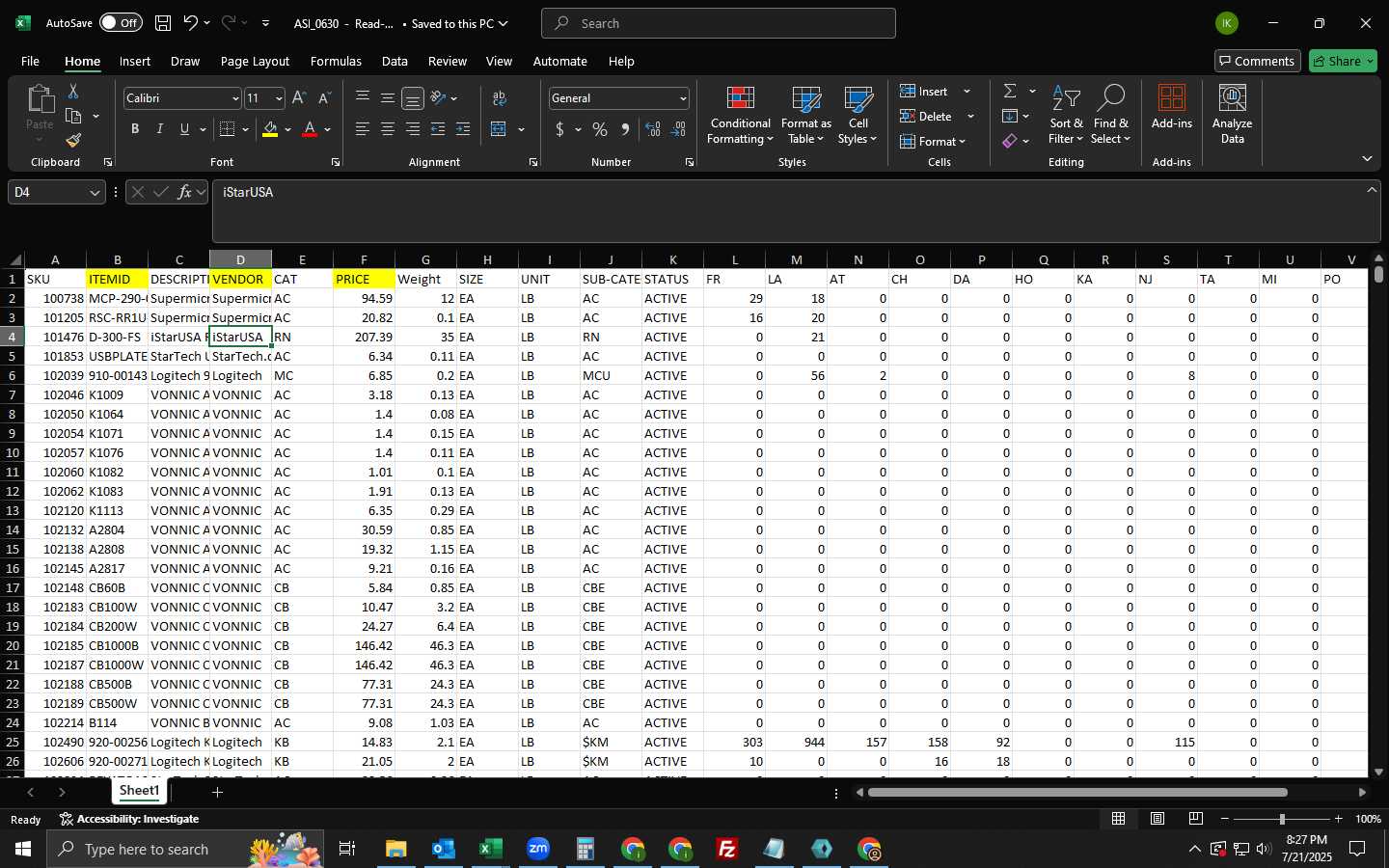Image resolution: width=1389 pixels, height=868 pixels.
Task: Toggle Italic formatting
Action: pyautogui.click(x=160, y=129)
